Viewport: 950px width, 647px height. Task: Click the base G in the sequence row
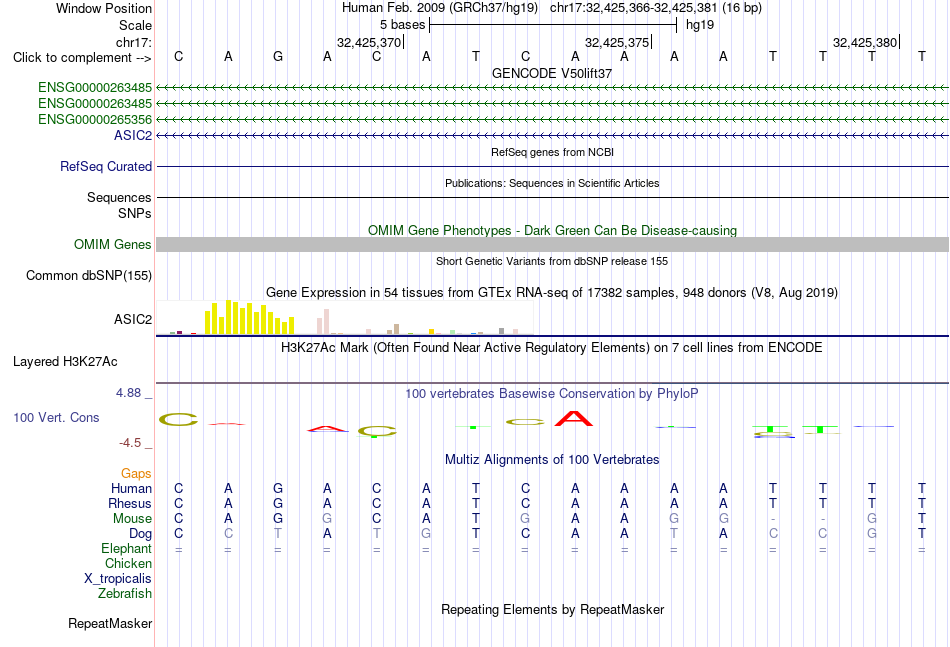(x=277, y=56)
